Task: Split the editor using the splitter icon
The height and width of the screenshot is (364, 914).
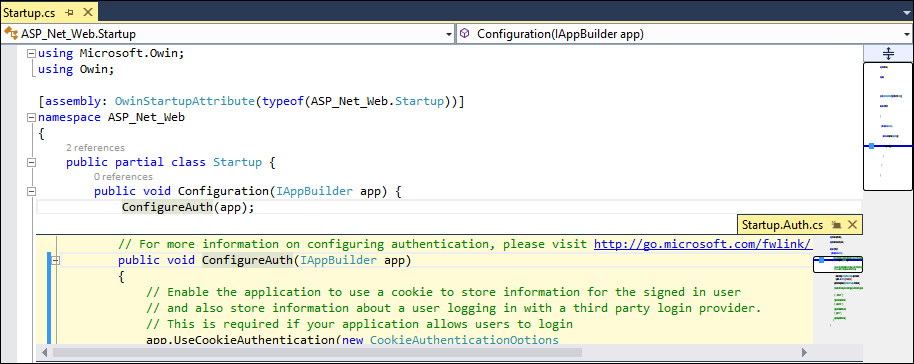Action: [x=888, y=54]
